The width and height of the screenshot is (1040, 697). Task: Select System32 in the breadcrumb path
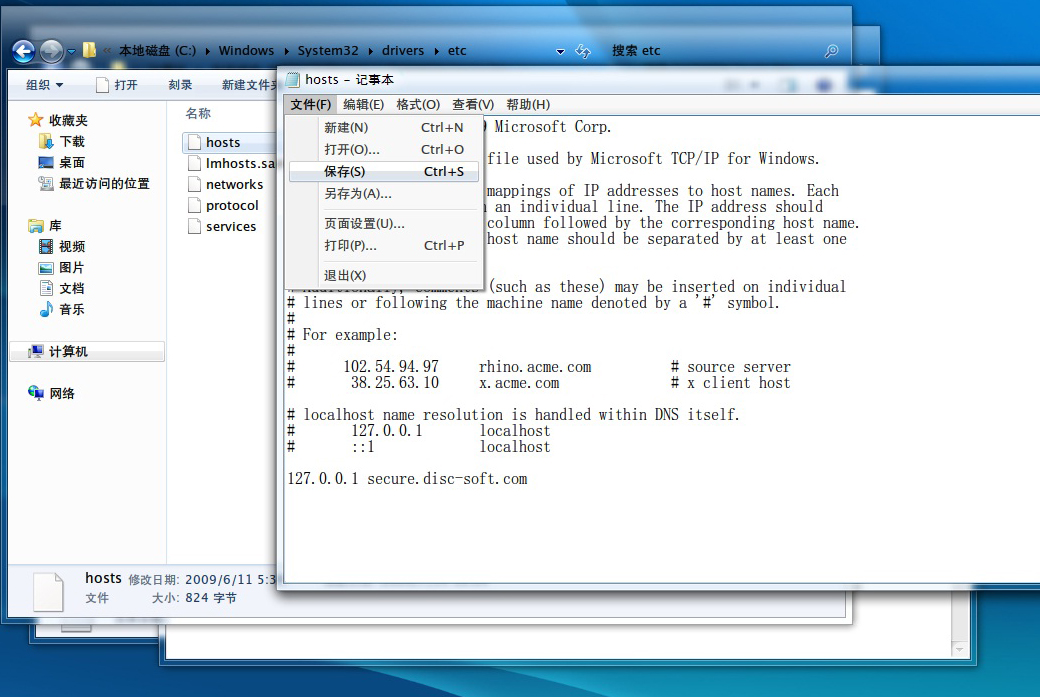[328, 50]
